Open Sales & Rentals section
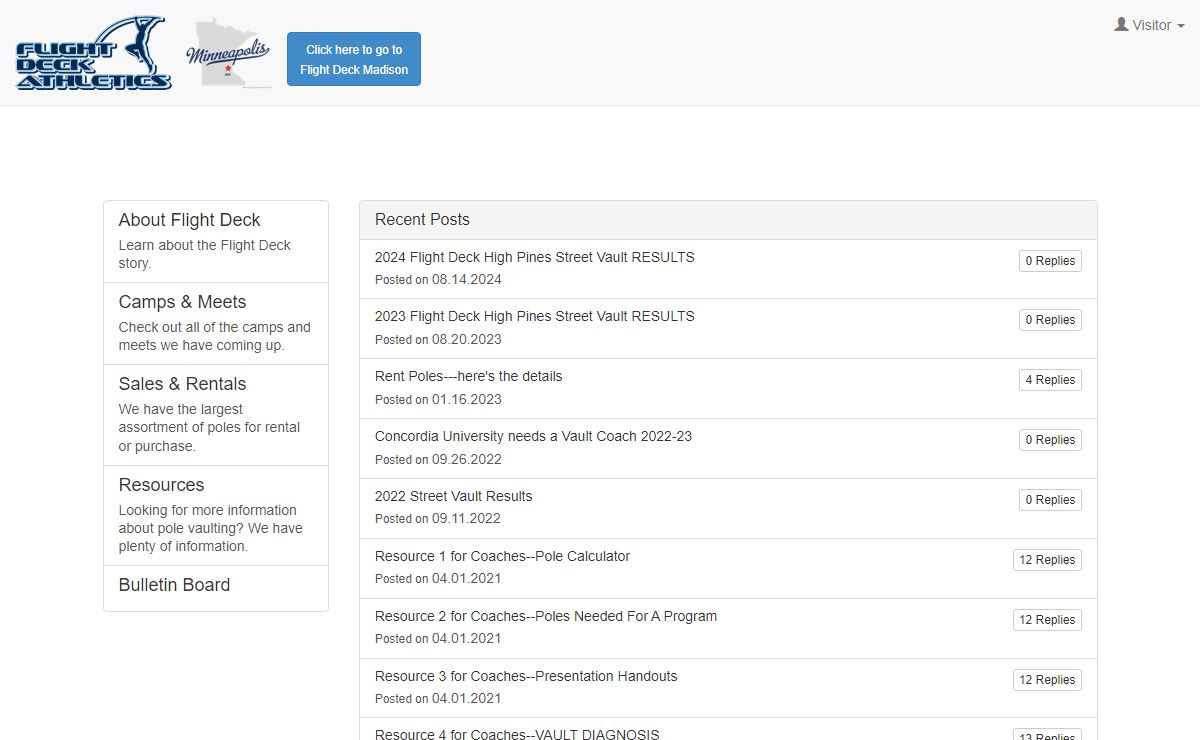 [216, 415]
